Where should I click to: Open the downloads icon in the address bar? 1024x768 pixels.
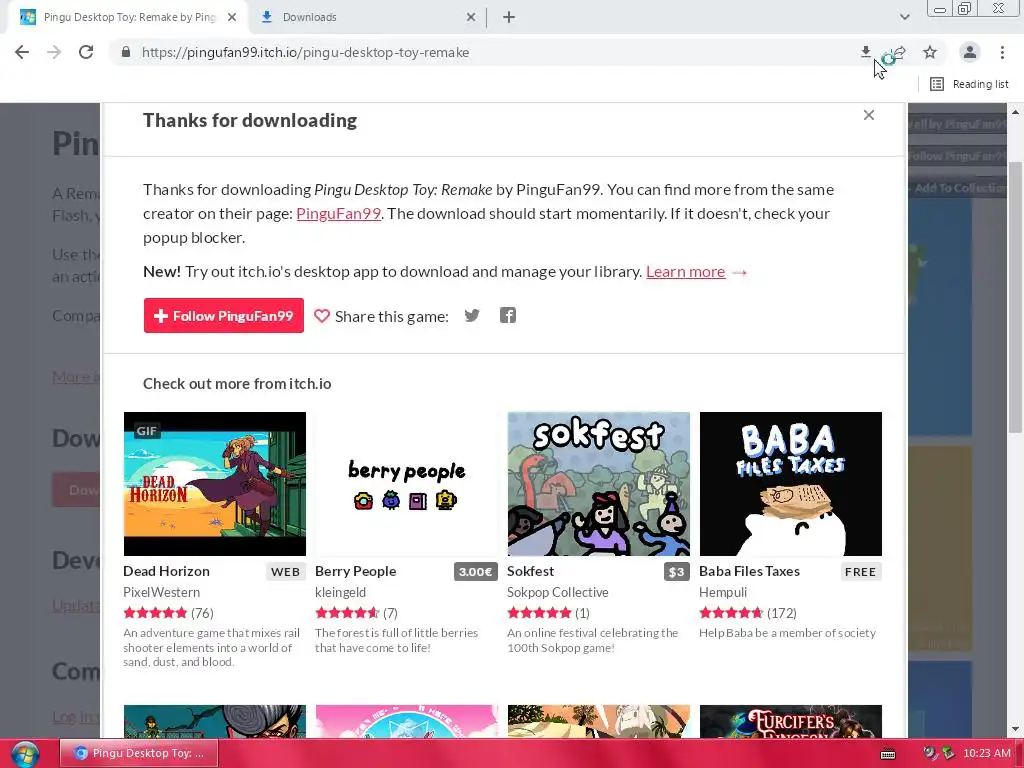pyautogui.click(x=865, y=52)
